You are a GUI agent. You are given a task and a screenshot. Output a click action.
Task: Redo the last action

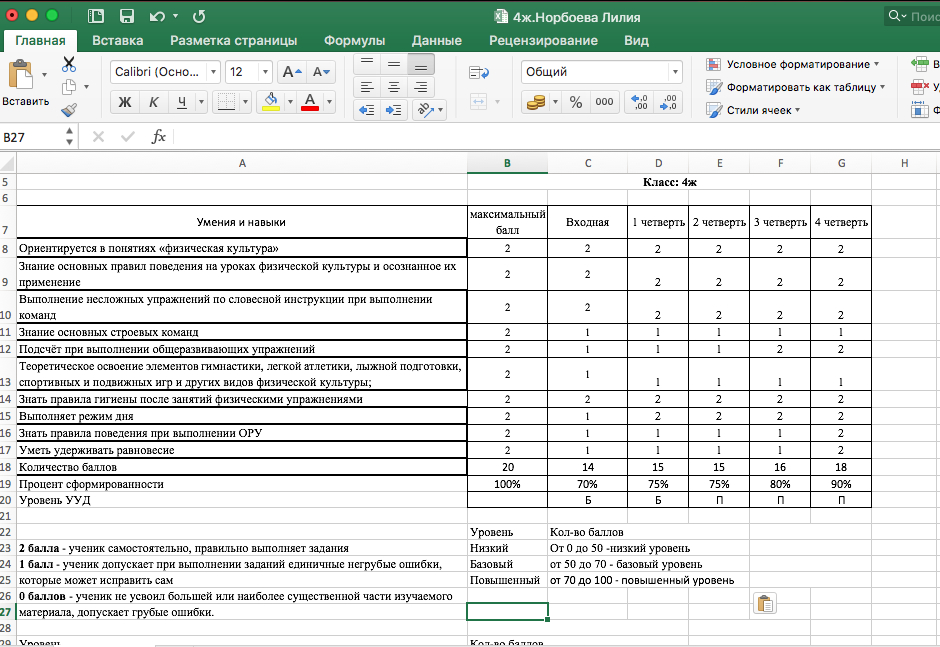[199, 16]
